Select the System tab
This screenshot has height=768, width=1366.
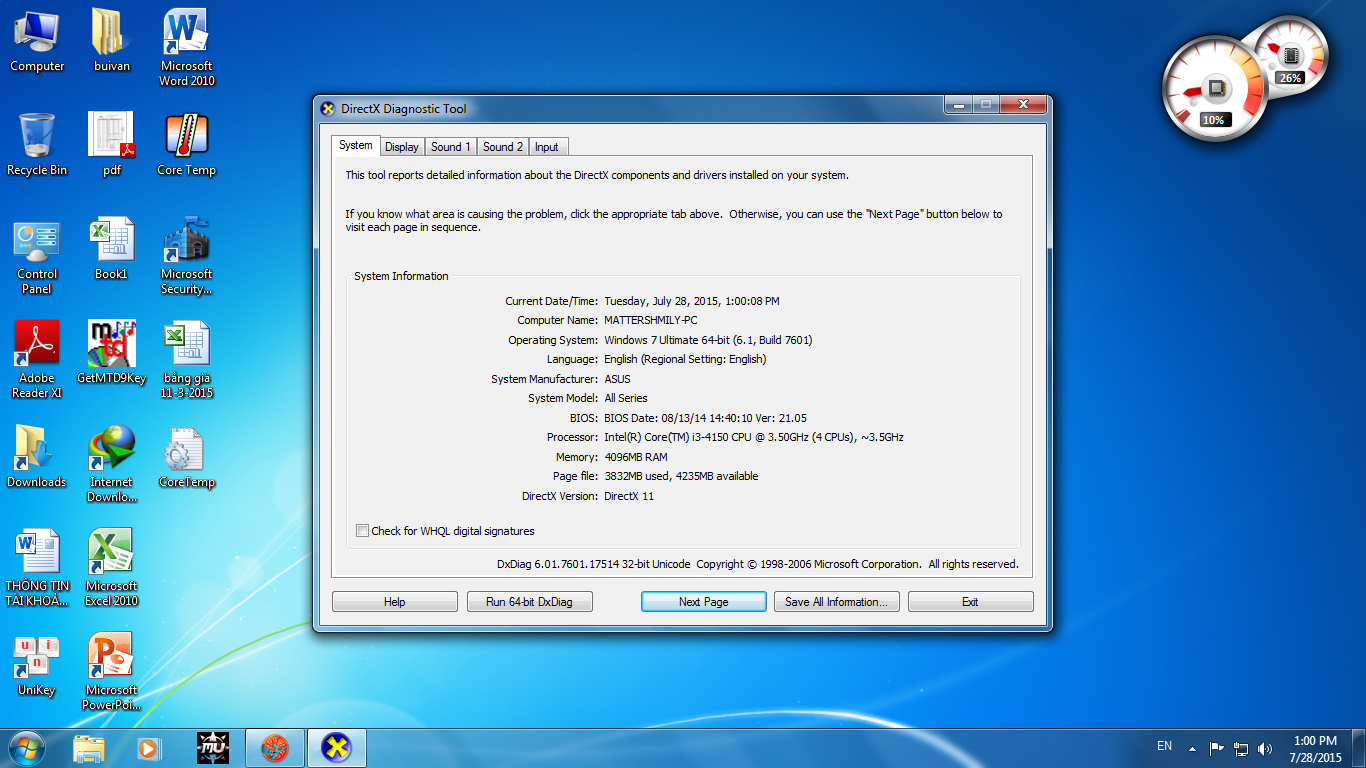pos(355,145)
